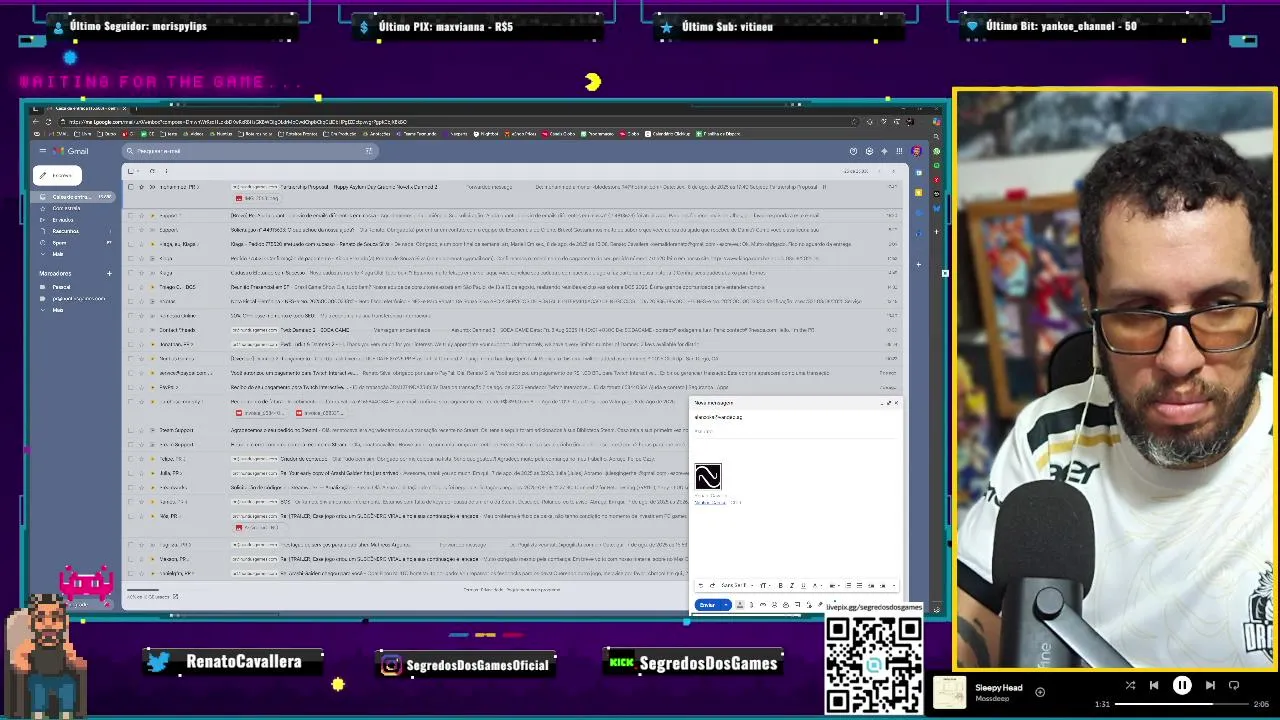Open the select-all dropdown arrow
Image resolution: width=1280 pixels, height=720 pixels.
[138, 171]
